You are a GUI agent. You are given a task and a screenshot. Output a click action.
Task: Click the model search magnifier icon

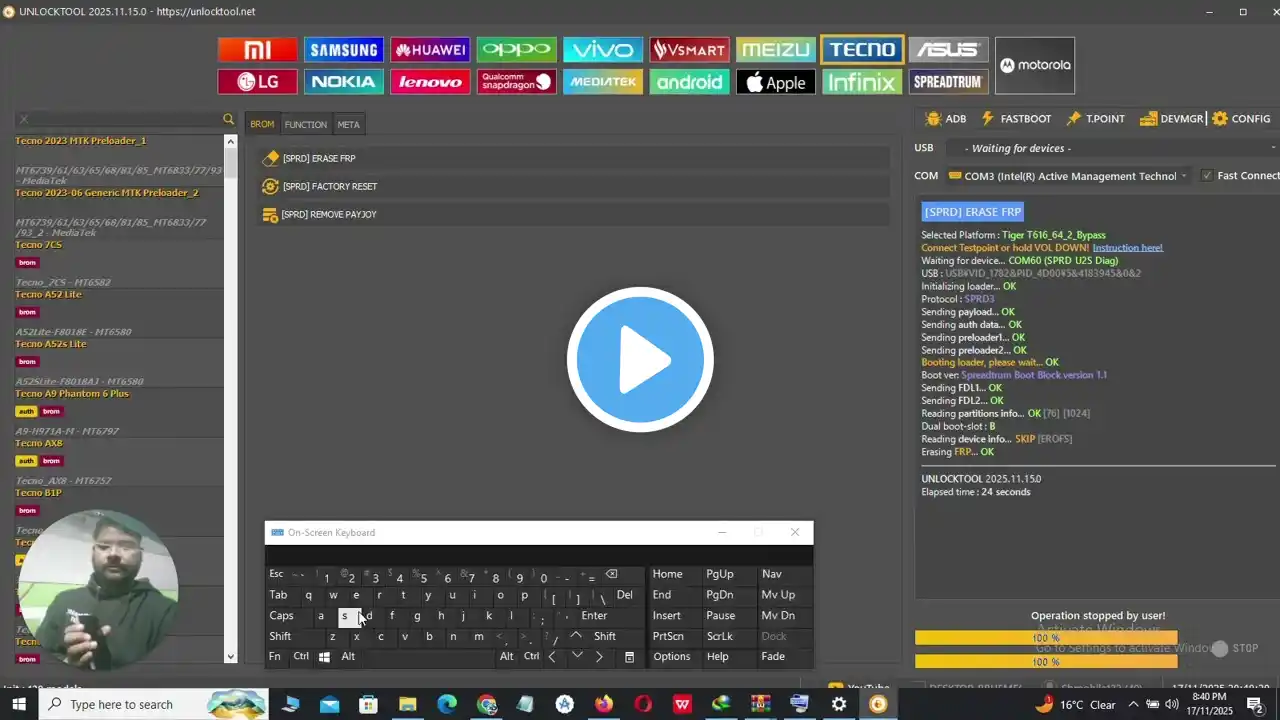tap(228, 120)
